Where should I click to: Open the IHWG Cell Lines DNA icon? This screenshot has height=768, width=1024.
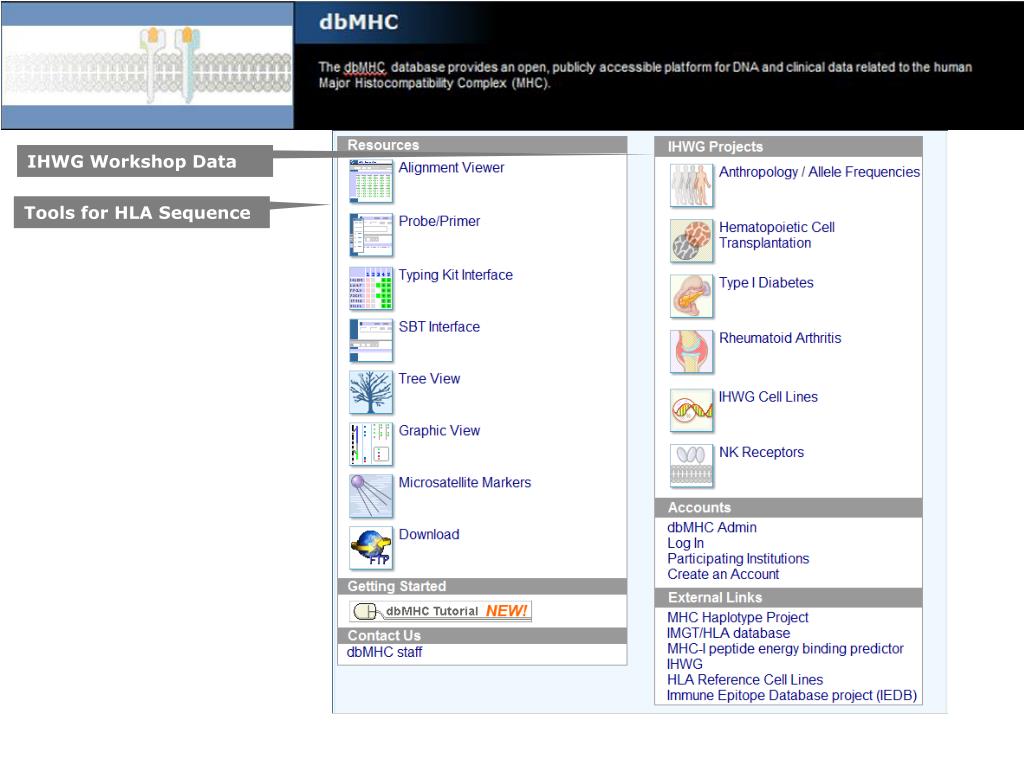tap(692, 410)
